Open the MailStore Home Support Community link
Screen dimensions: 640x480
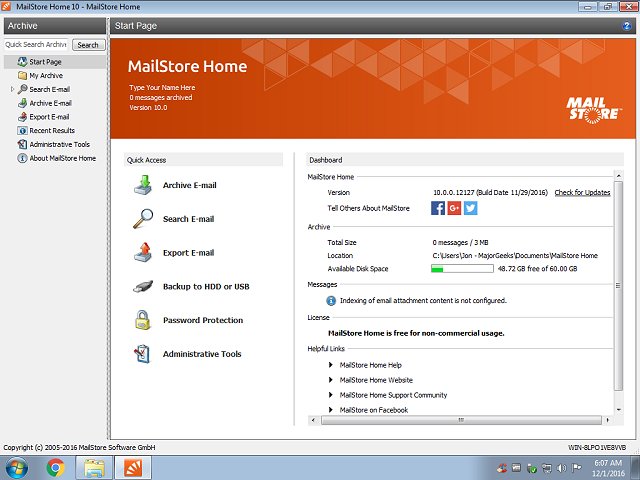point(393,395)
